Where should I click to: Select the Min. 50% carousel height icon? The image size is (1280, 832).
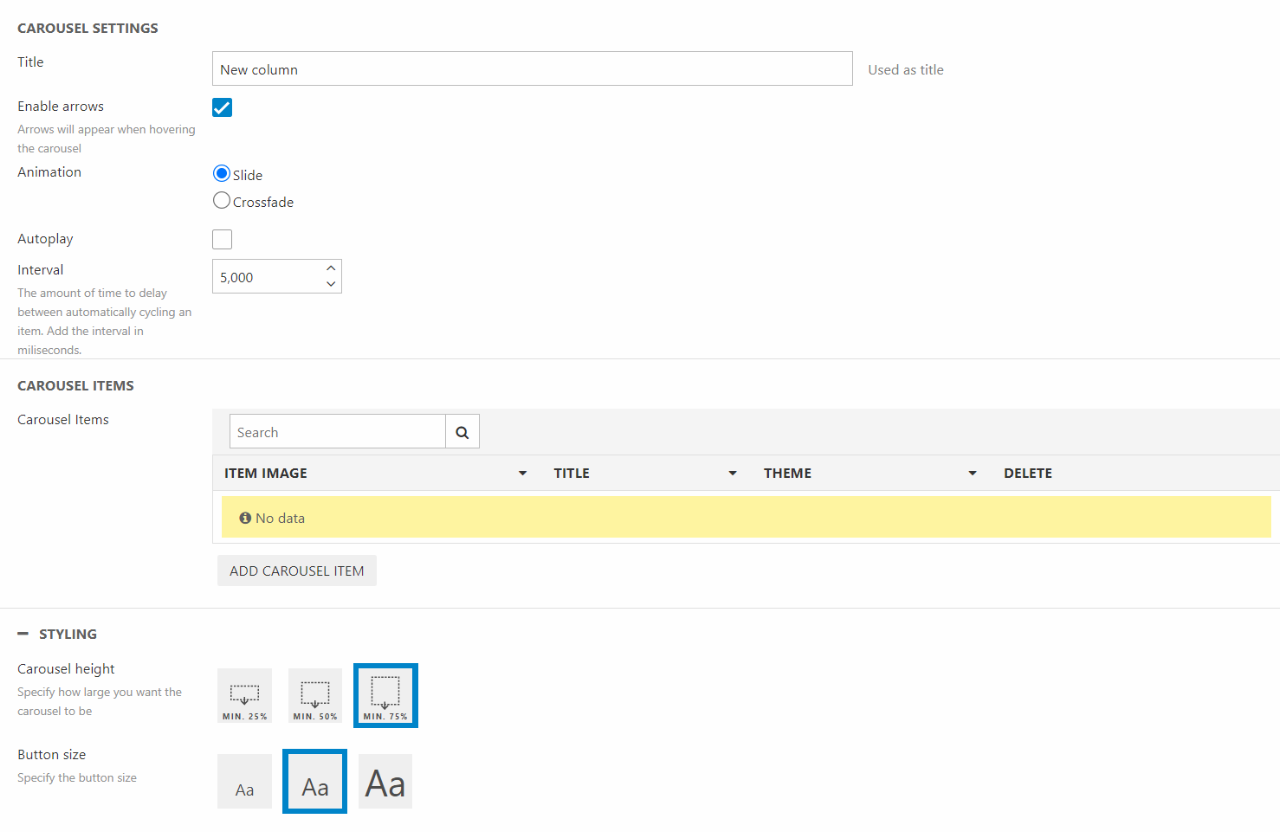pyautogui.click(x=315, y=696)
